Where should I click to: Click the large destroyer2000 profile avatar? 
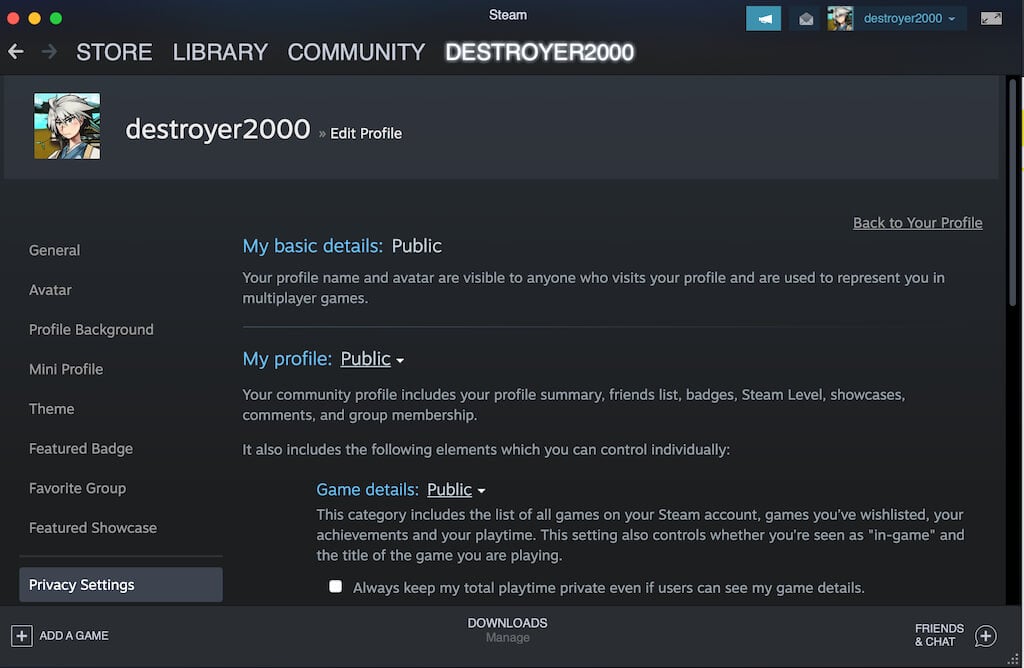point(67,126)
